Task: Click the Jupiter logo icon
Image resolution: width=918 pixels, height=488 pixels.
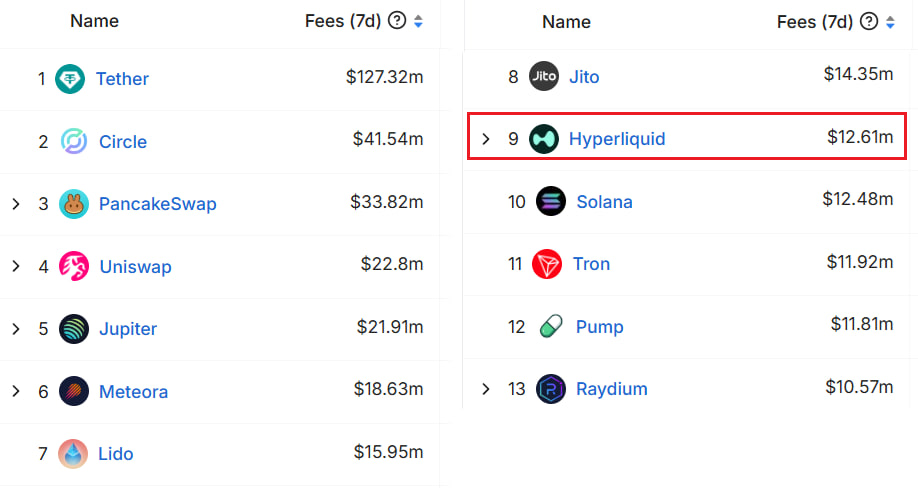Action: click(74, 328)
